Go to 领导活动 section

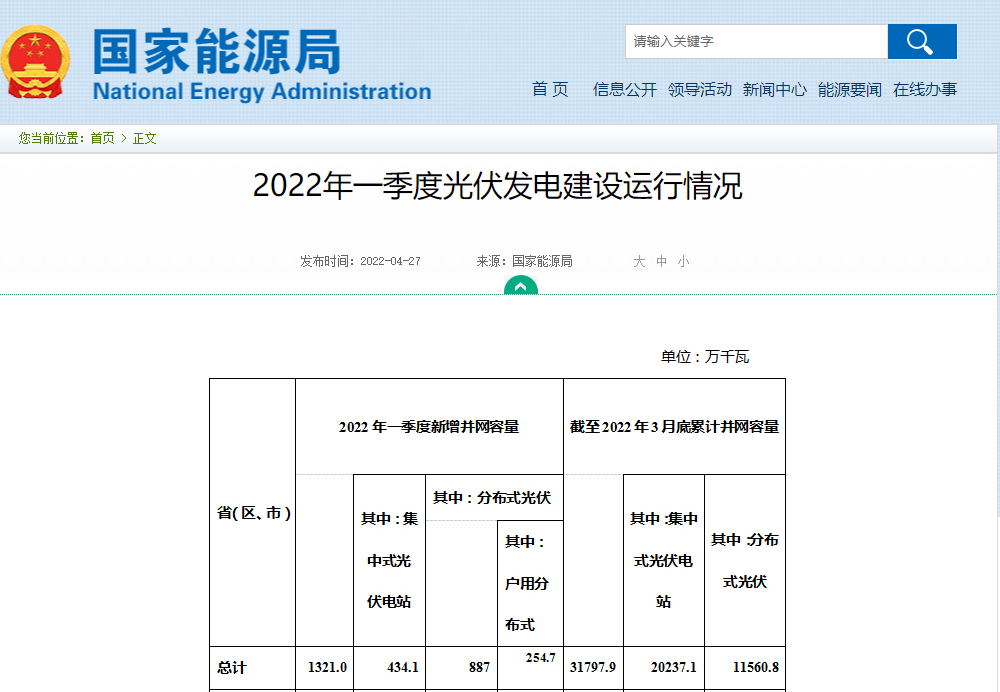pos(700,89)
